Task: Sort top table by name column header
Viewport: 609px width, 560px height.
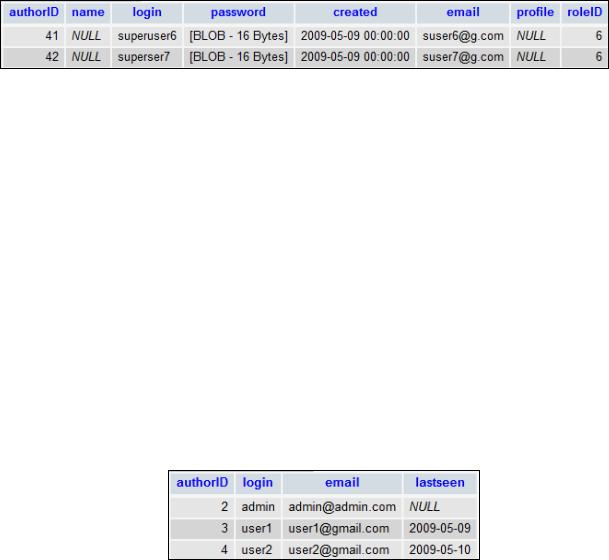Action: [x=88, y=12]
